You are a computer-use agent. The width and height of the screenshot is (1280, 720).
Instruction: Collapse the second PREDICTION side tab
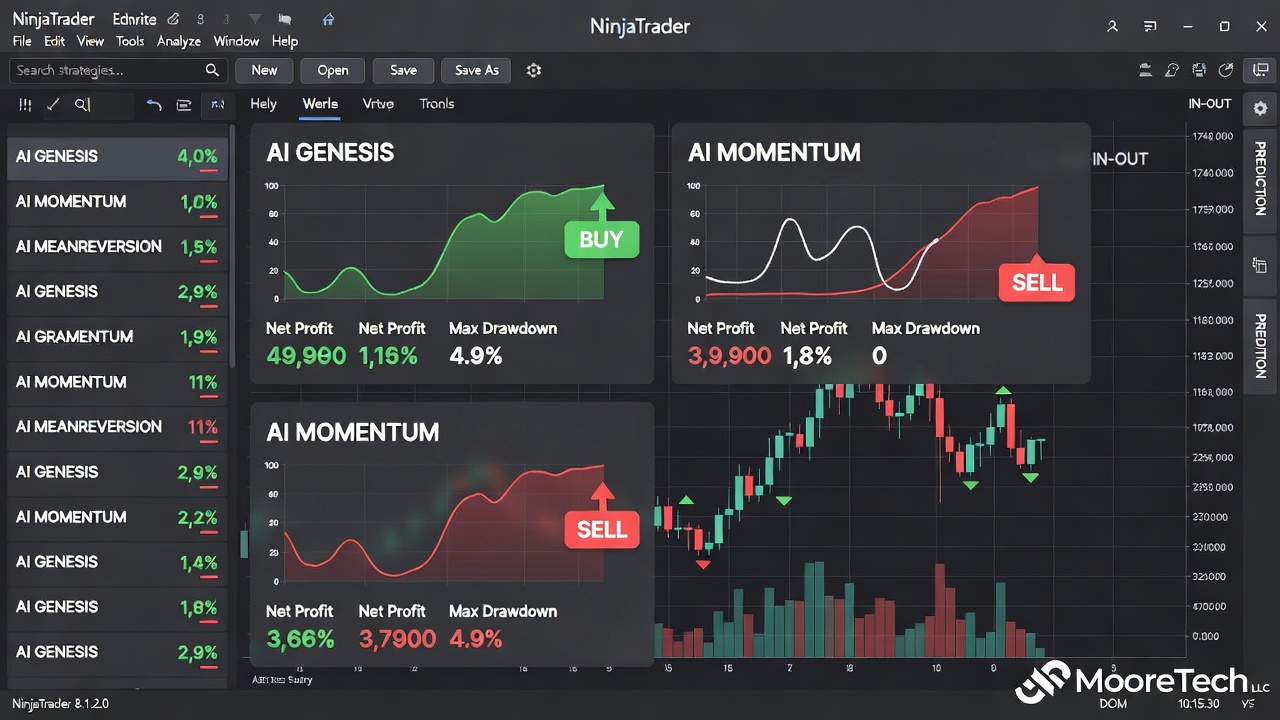click(x=1259, y=345)
